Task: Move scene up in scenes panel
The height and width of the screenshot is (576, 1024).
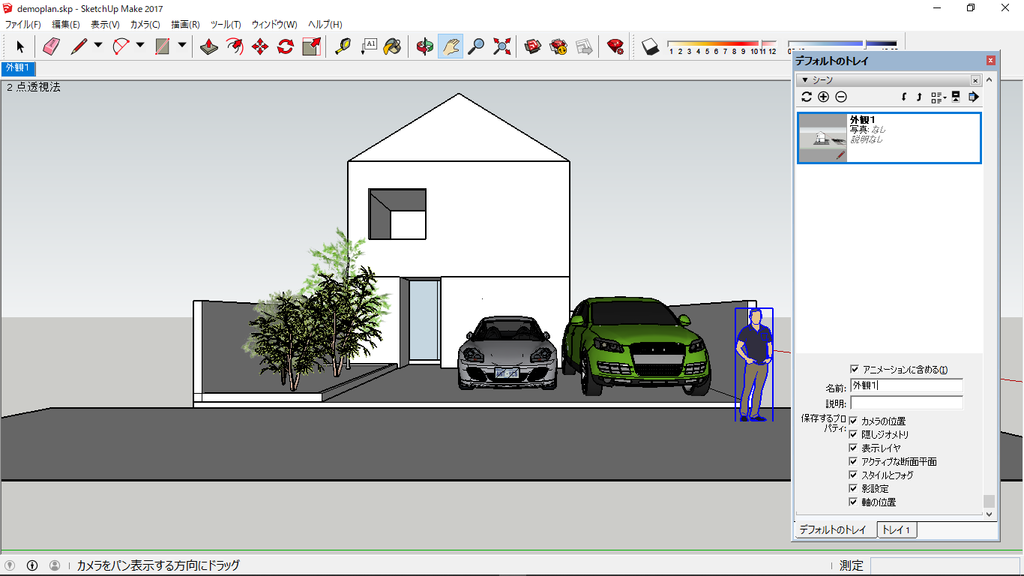Action: tap(919, 97)
